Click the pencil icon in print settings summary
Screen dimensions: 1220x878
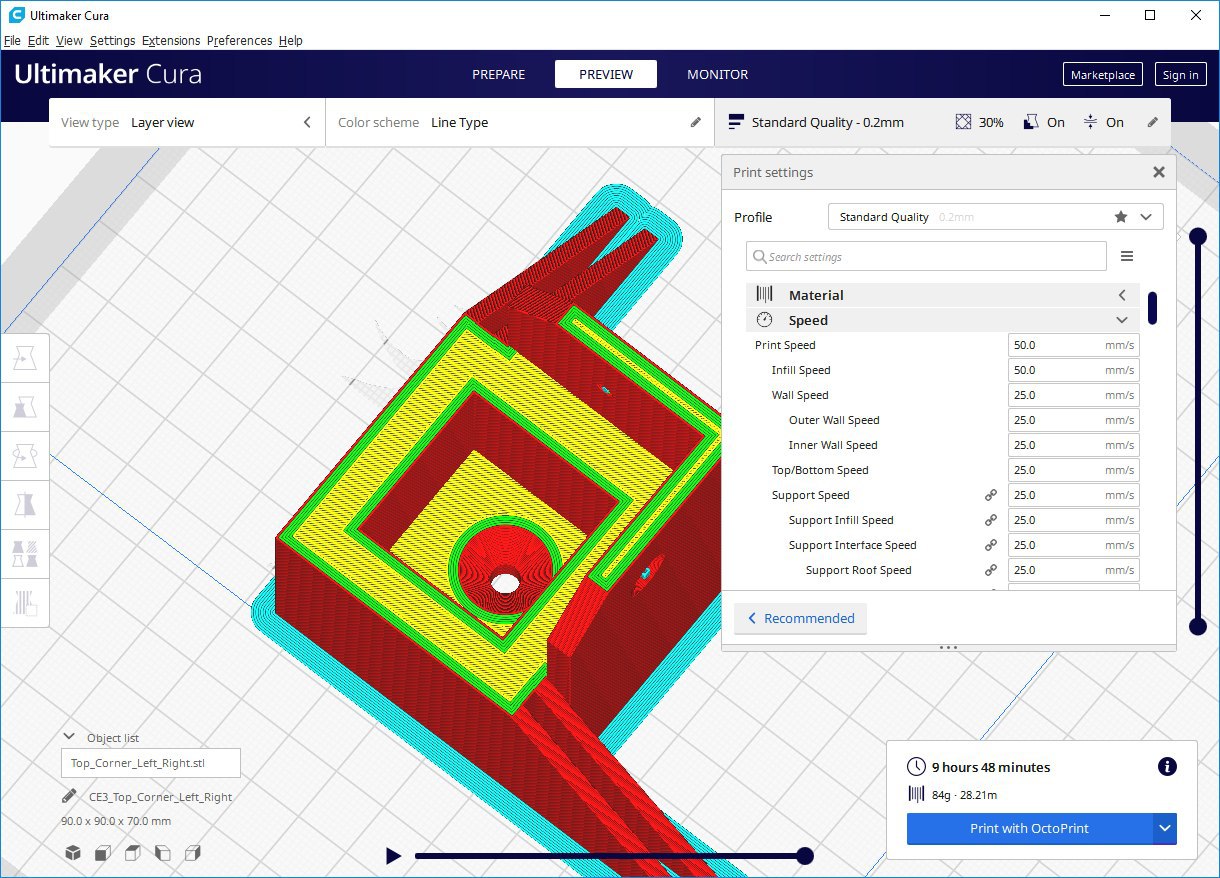[1153, 122]
